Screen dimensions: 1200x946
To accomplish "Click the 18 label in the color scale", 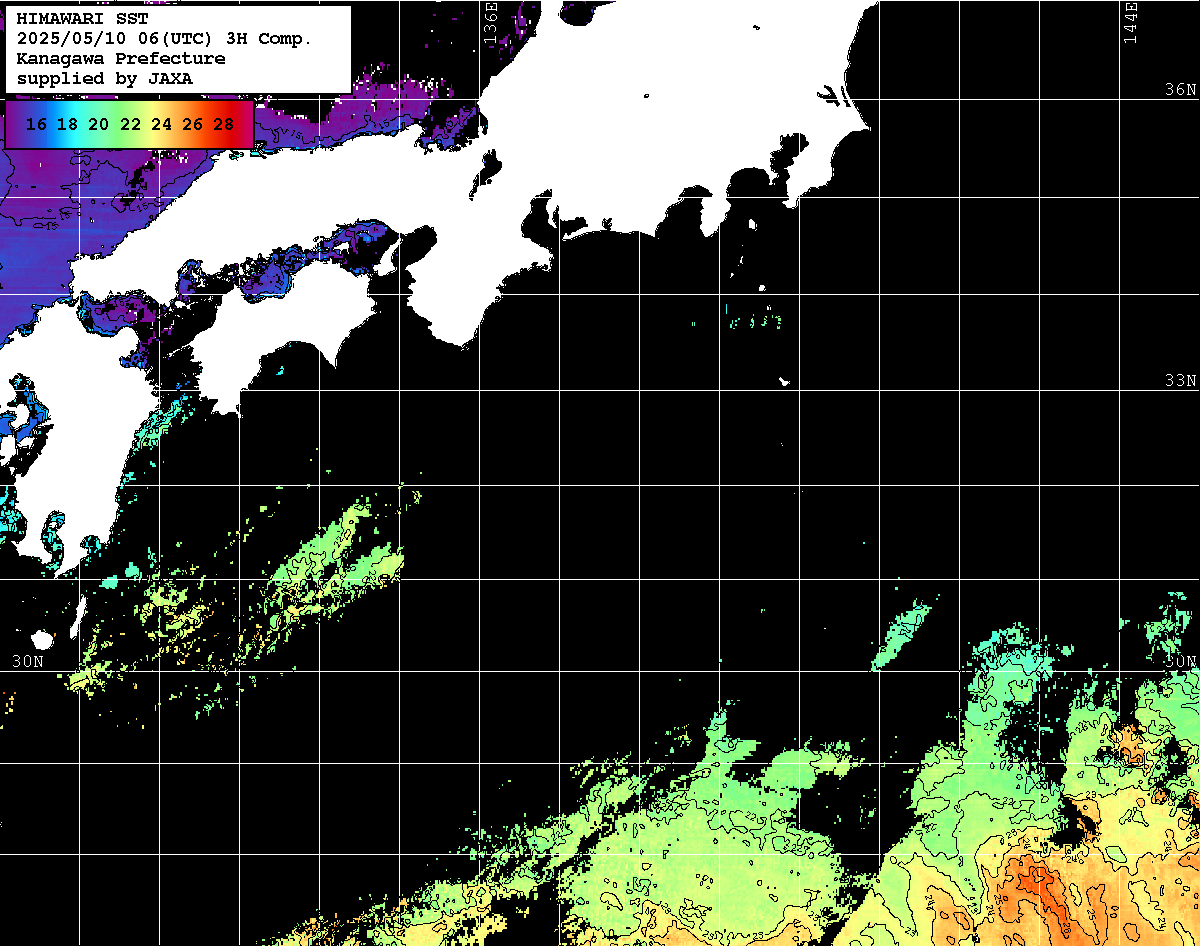I will point(67,125).
